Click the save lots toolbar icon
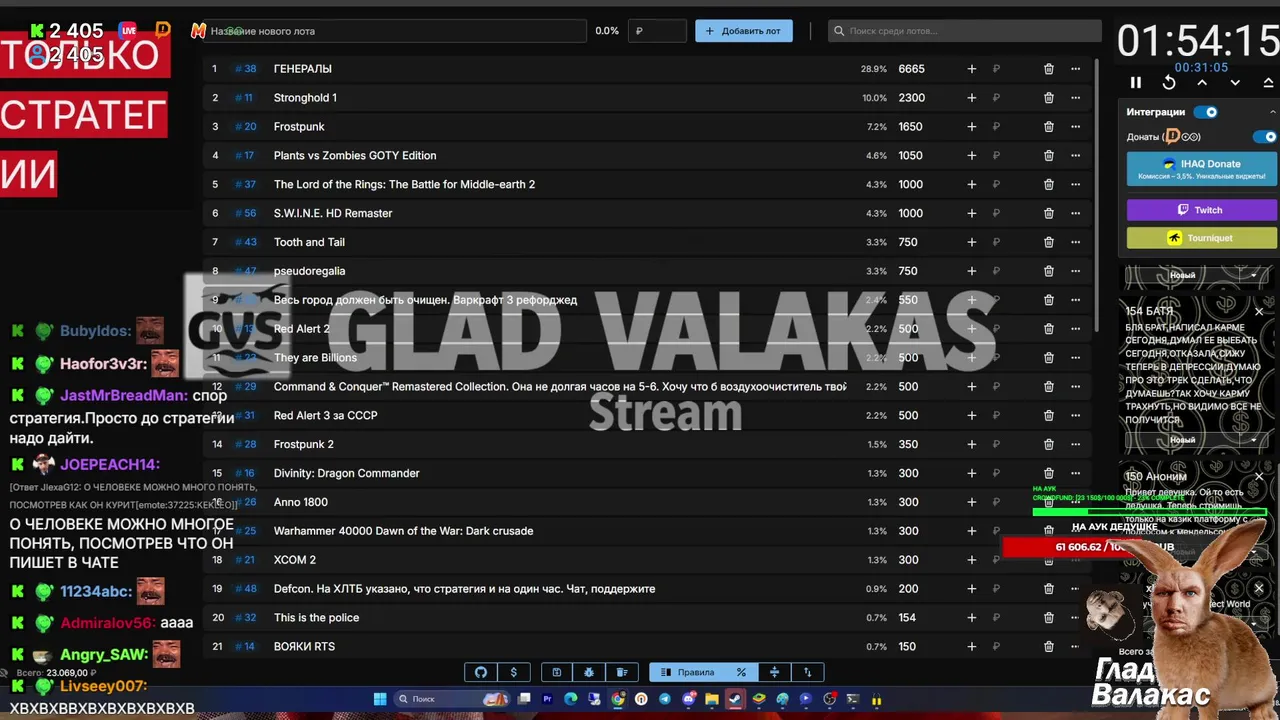1280x720 pixels. click(557, 672)
